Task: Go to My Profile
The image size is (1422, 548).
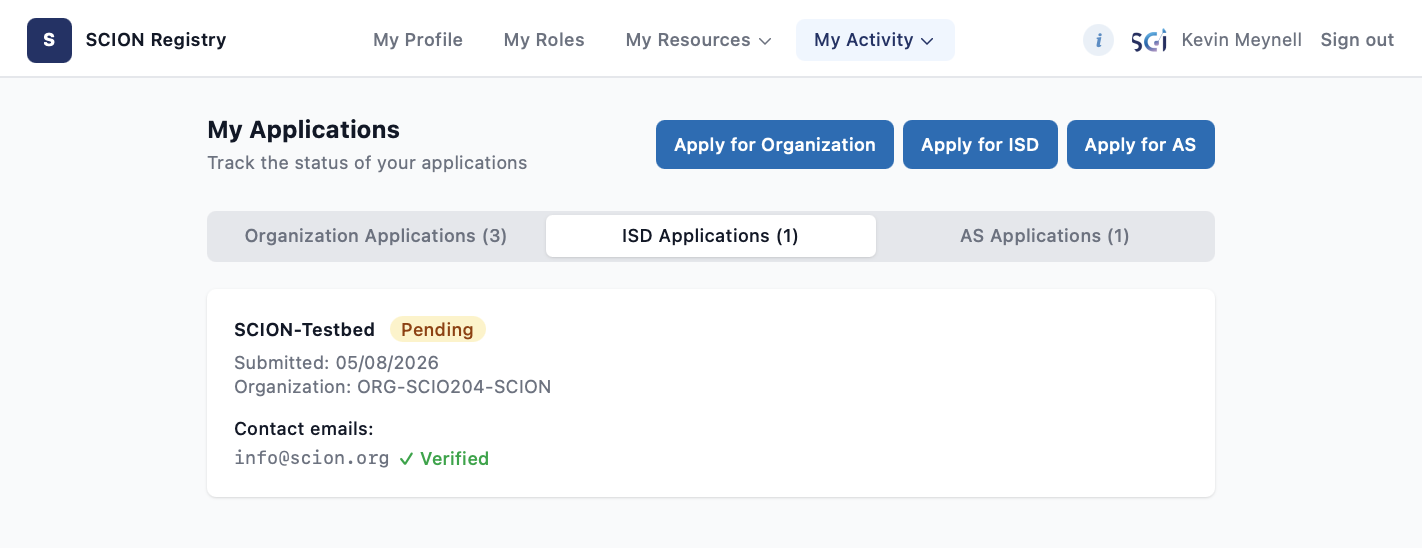Action: click(x=418, y=40)
